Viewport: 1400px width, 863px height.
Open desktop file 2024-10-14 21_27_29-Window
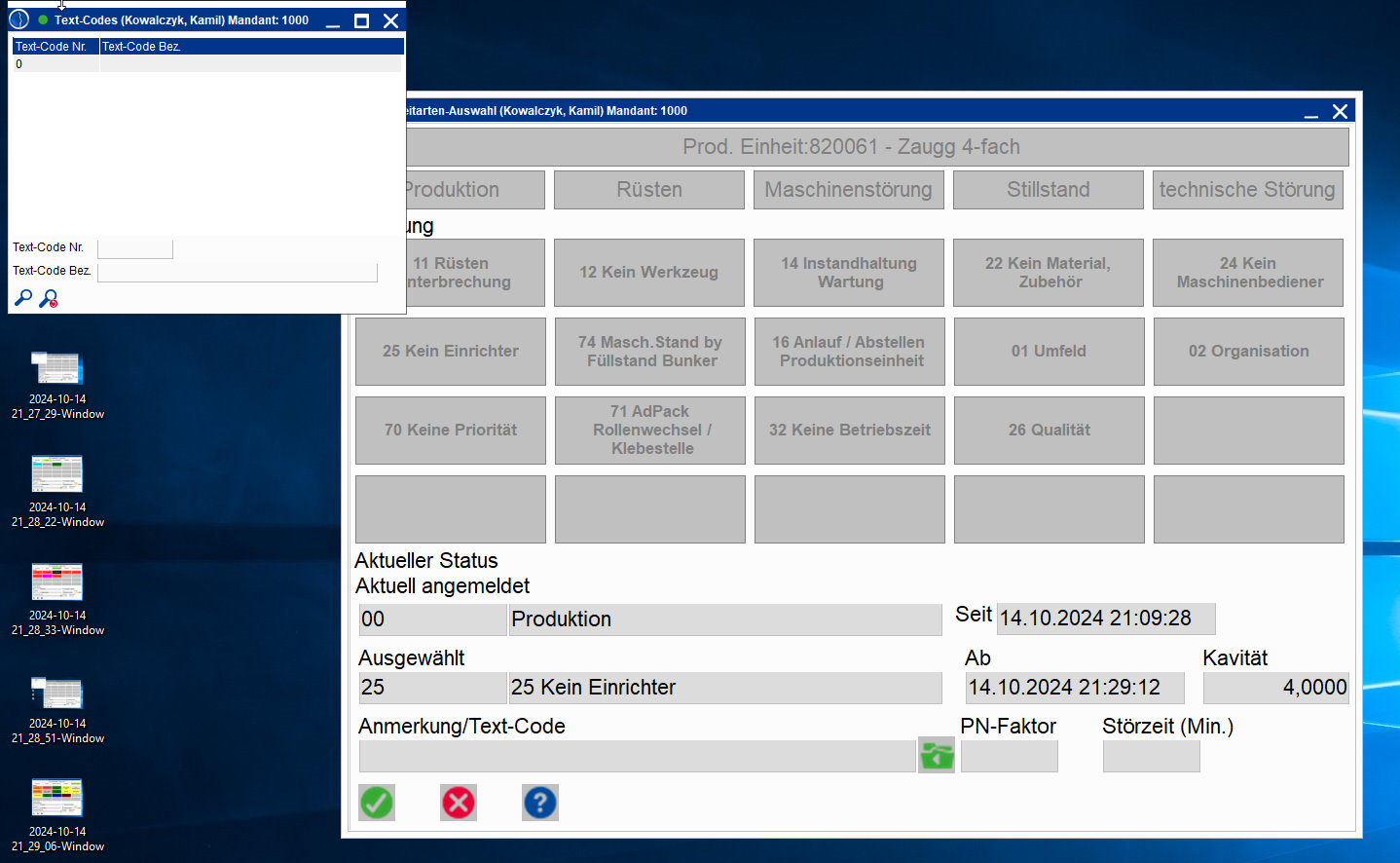coord(57,369)
